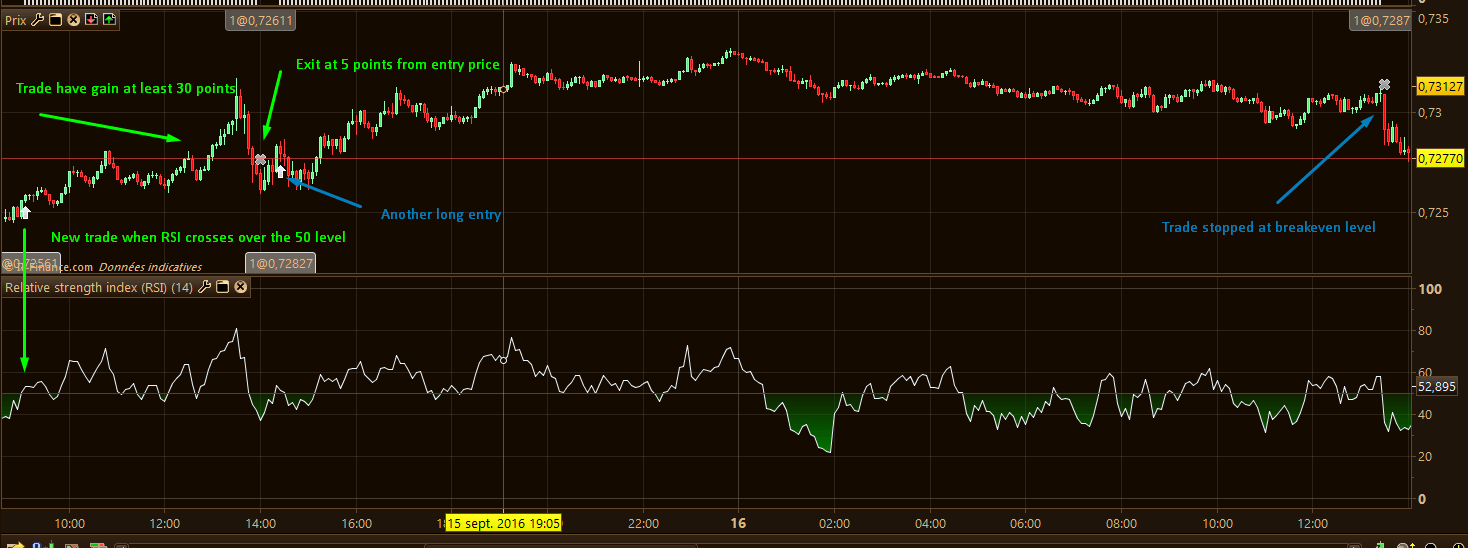Click the 0,735 price axis label
The height and width of the screenshot is (548, 1468).
pos(1434,19)
